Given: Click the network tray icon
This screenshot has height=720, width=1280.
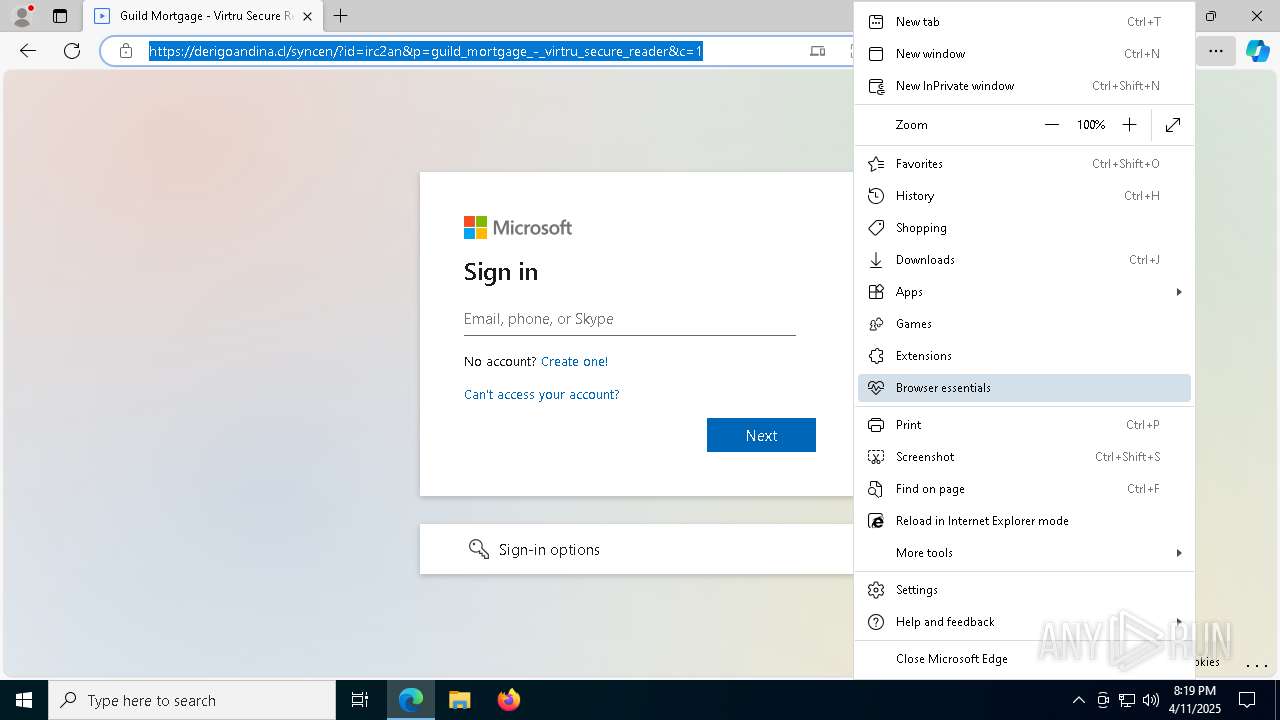Looking at the screenshot, I should pyautogui.click(x=1127, y=700).
